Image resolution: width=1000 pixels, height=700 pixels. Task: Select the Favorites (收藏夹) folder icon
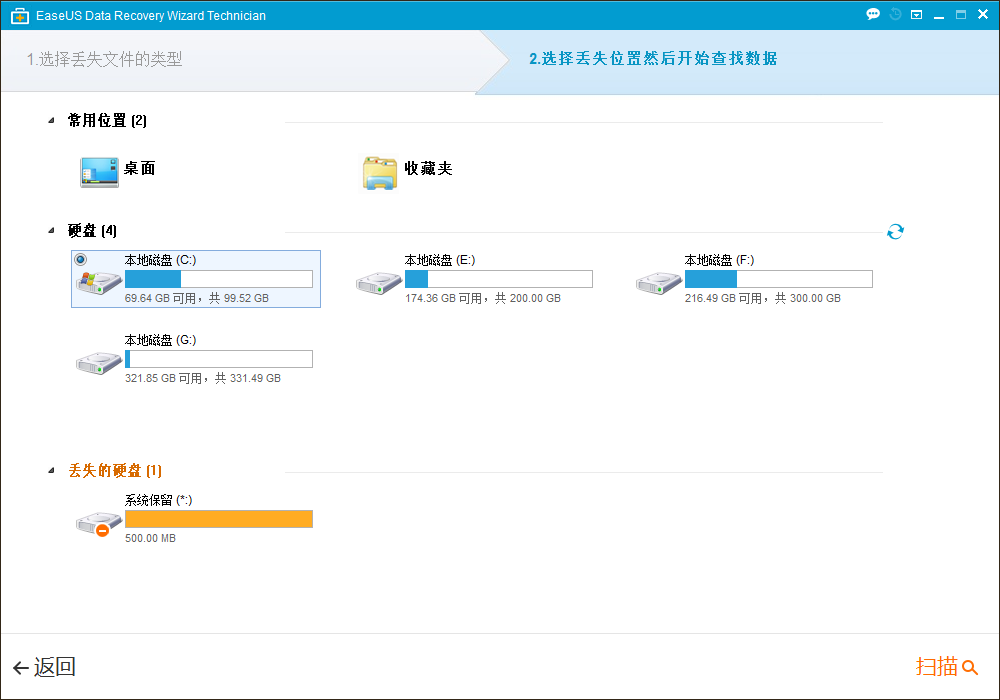coord(379,173)
